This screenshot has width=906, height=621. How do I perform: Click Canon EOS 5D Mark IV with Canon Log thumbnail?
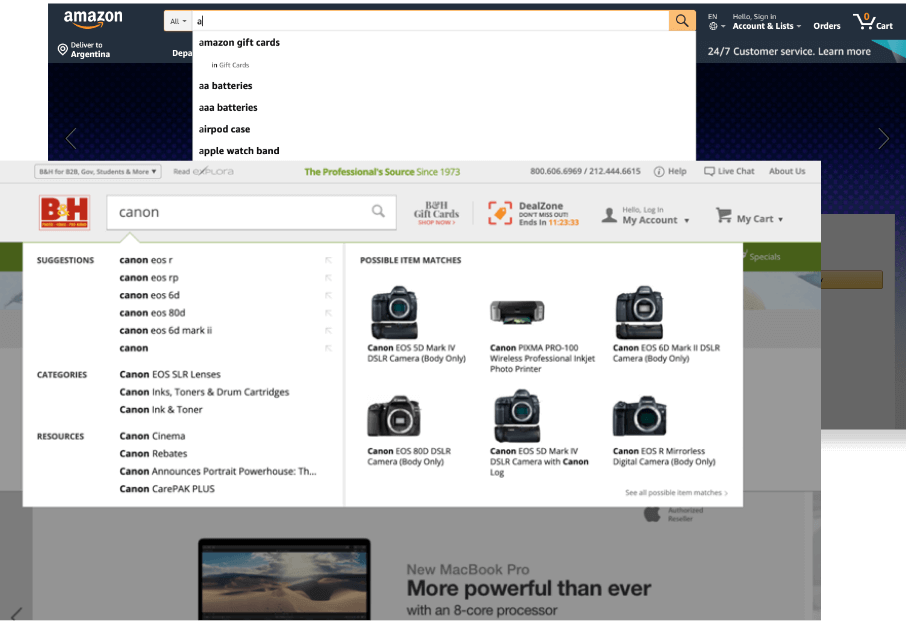point(517,416)
